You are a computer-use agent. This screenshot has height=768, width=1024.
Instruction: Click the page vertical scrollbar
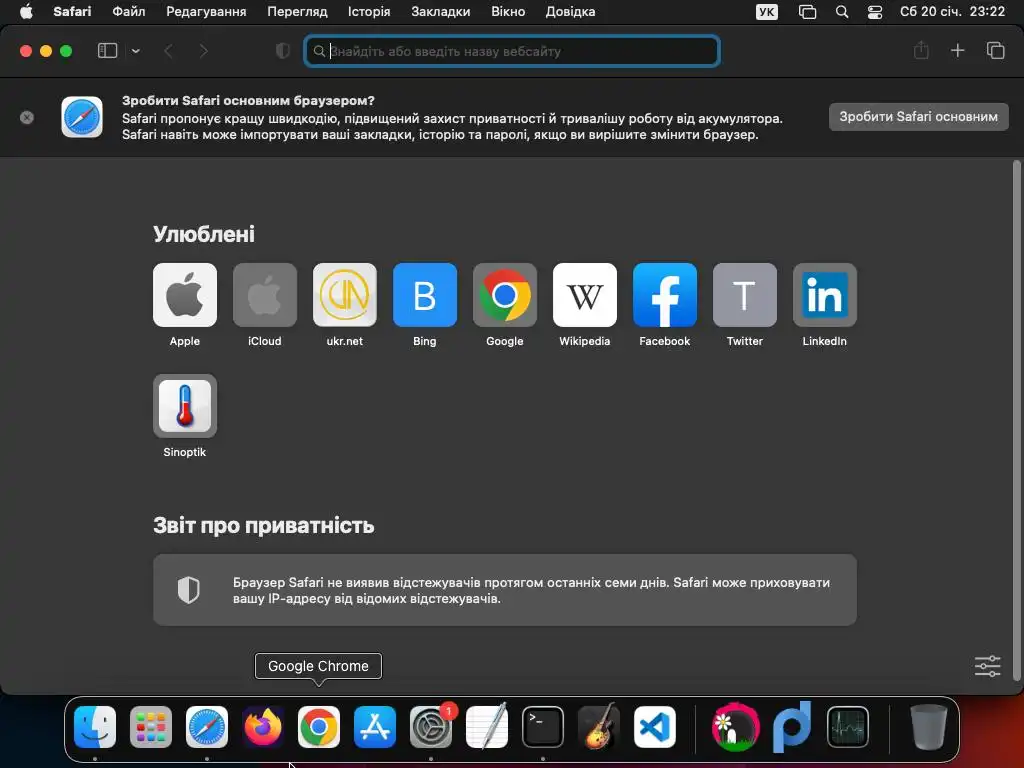pos(1016,421)
